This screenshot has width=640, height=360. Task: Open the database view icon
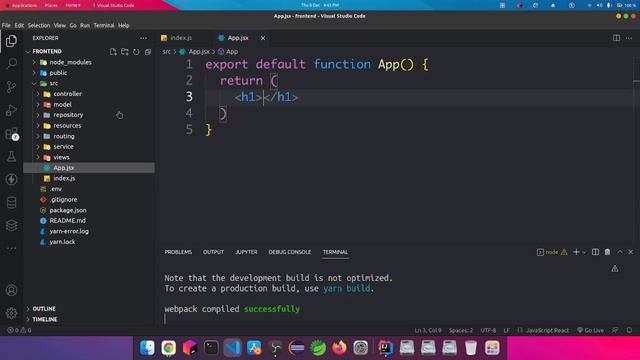pyautogui.click(x=11, y=202)
